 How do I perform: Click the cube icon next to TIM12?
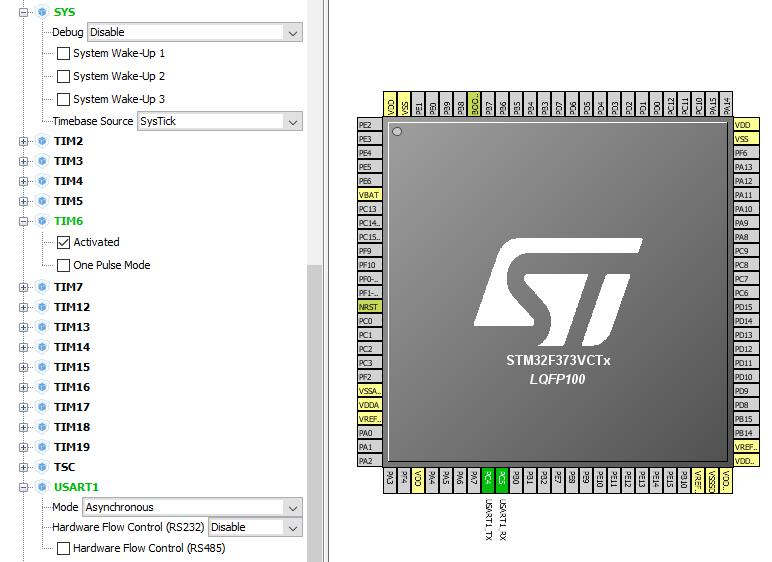(x=42, y=307)
